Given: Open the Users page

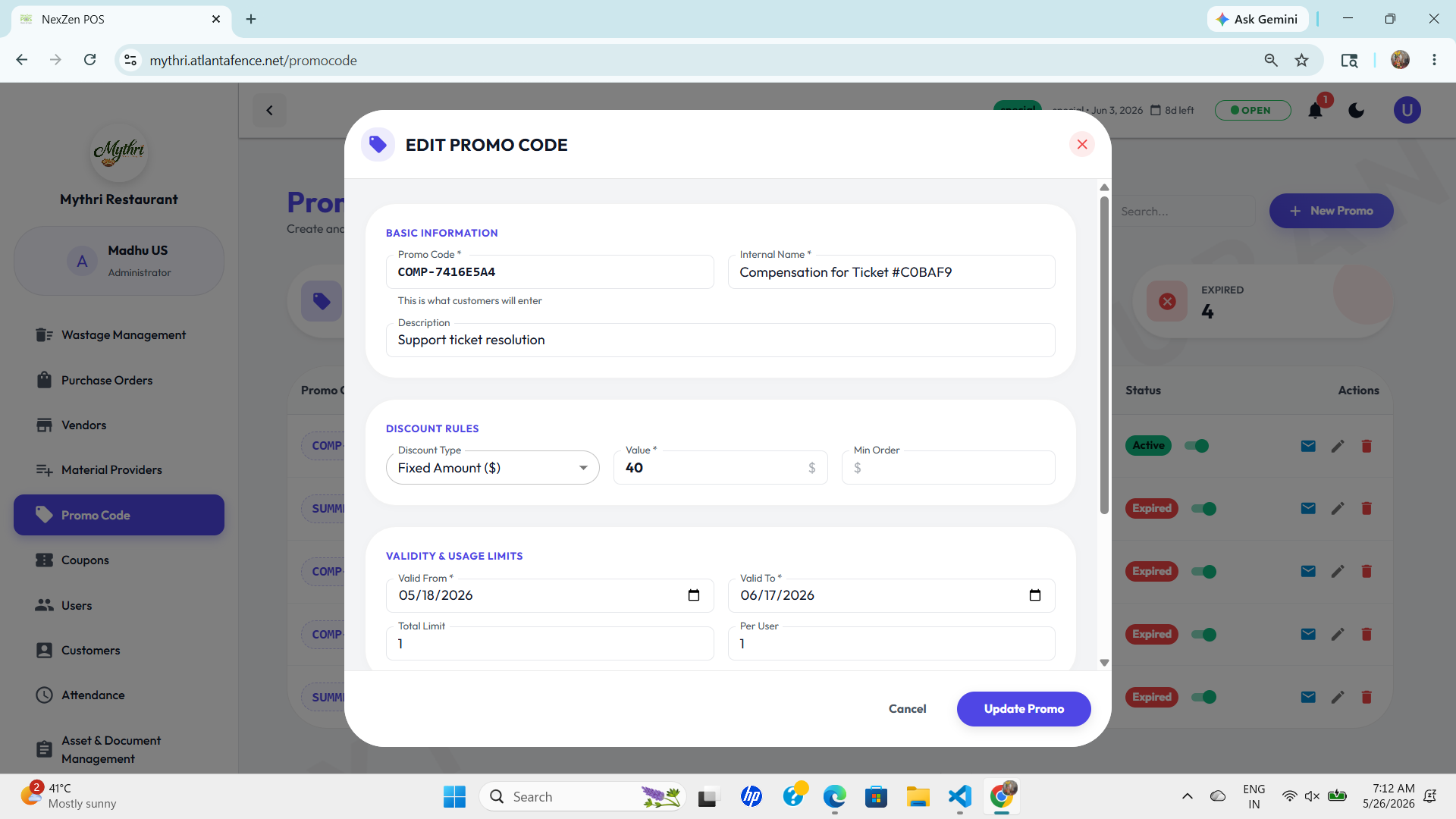Looking at the screenshot, I should (x=119, y=605).
